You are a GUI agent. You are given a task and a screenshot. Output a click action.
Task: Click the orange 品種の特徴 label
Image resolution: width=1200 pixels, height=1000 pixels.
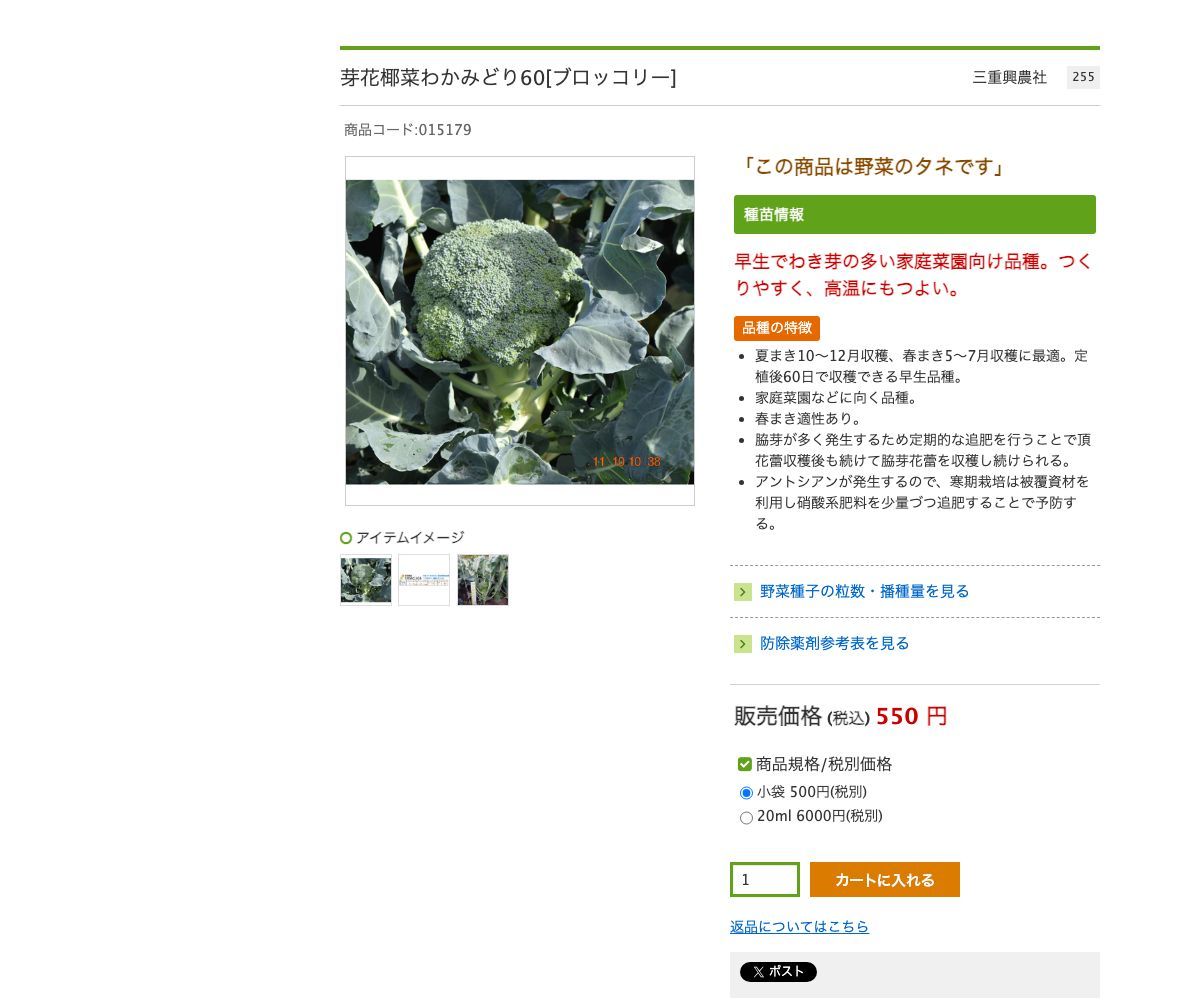pos(777,328)
